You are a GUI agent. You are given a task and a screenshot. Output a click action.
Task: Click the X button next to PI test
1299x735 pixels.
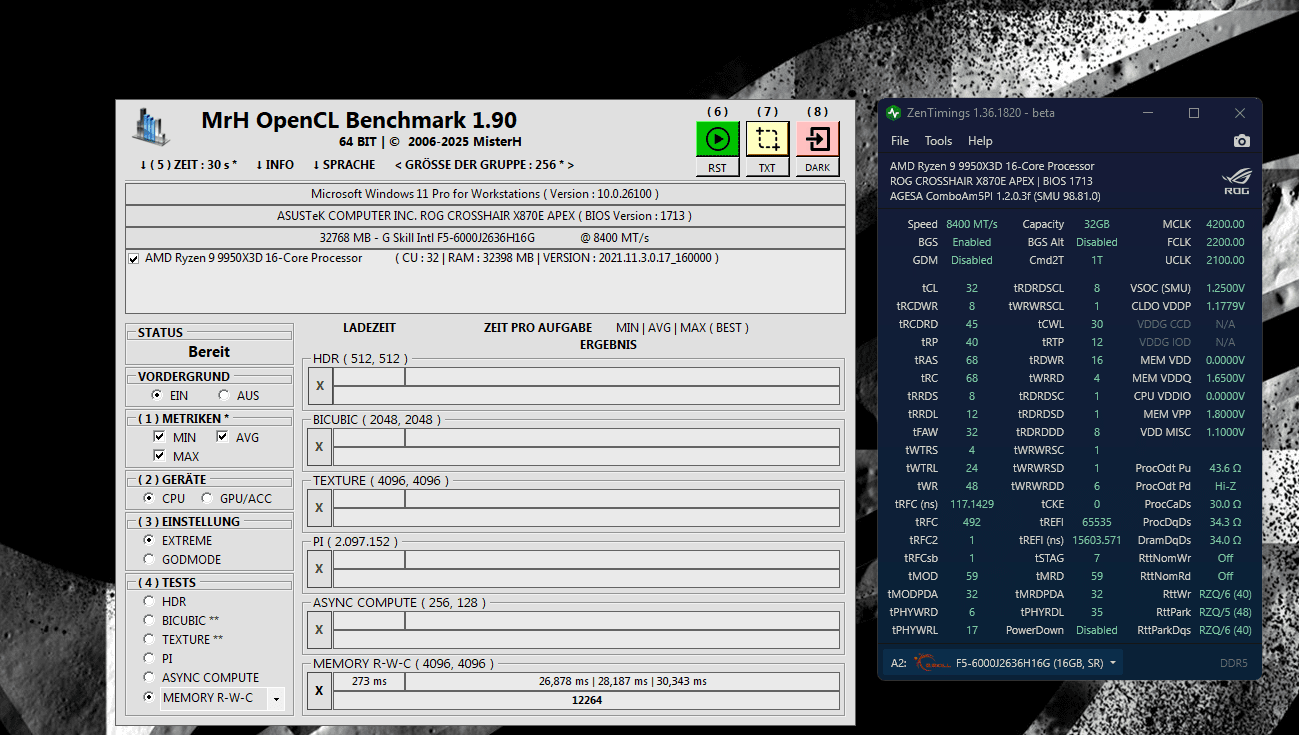point(319,568)
